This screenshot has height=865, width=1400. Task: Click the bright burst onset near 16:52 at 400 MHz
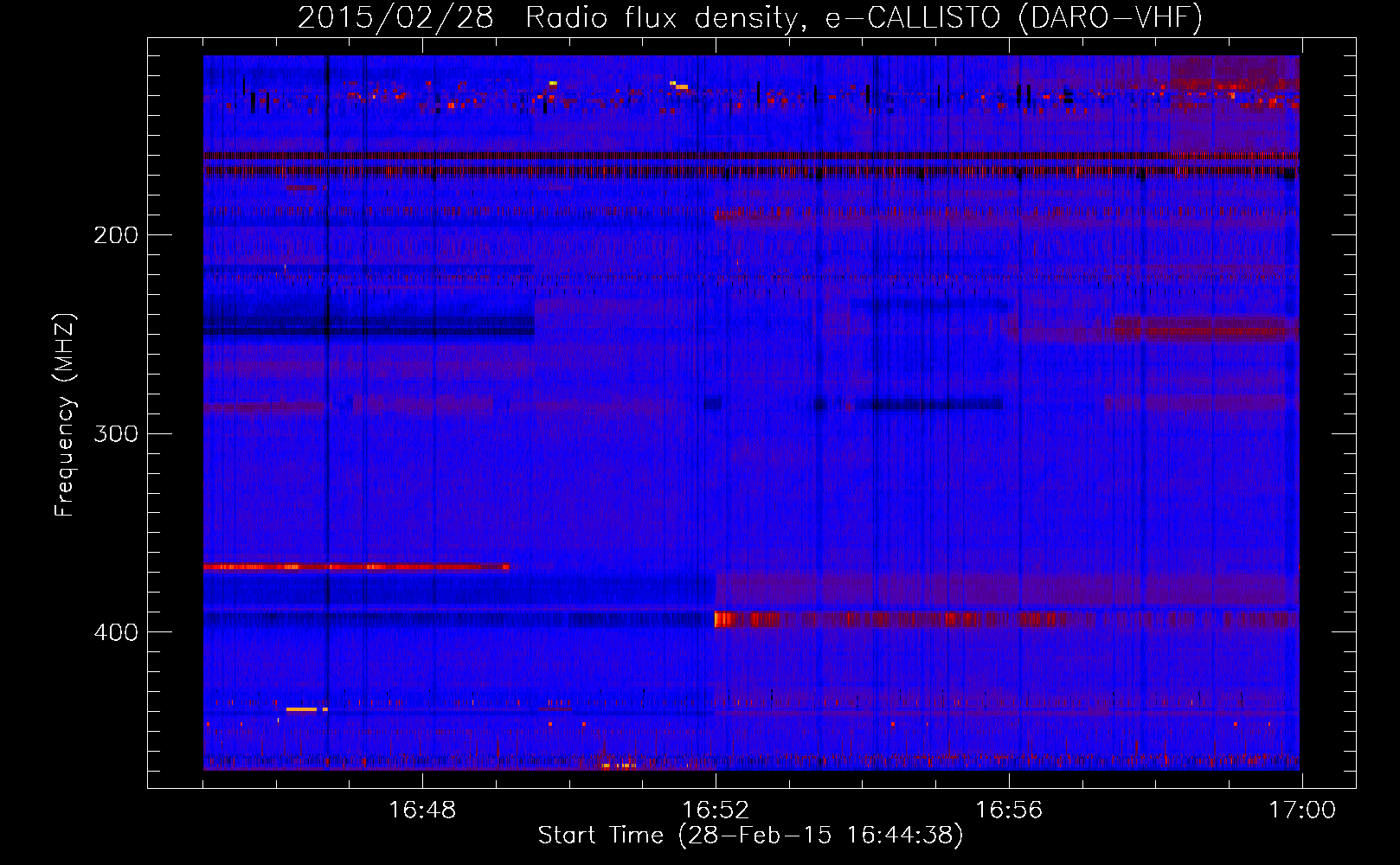pos(723,619)
